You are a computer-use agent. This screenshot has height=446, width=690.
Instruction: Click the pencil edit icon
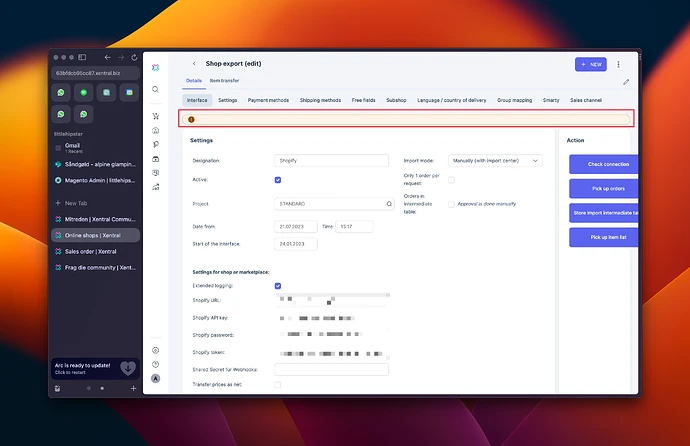click(x=626, y=82)
